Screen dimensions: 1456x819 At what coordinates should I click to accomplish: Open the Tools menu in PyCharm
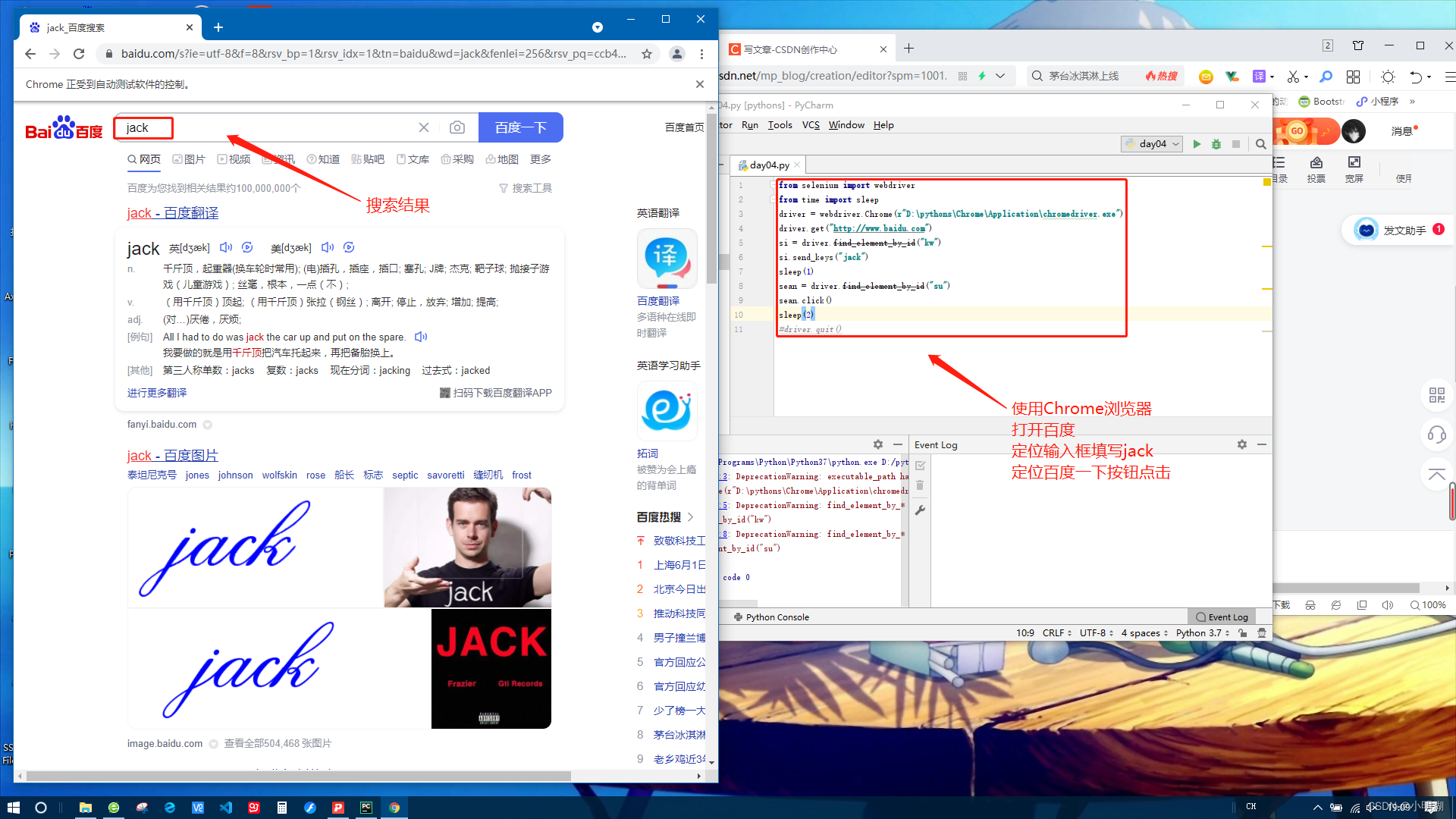780,124
